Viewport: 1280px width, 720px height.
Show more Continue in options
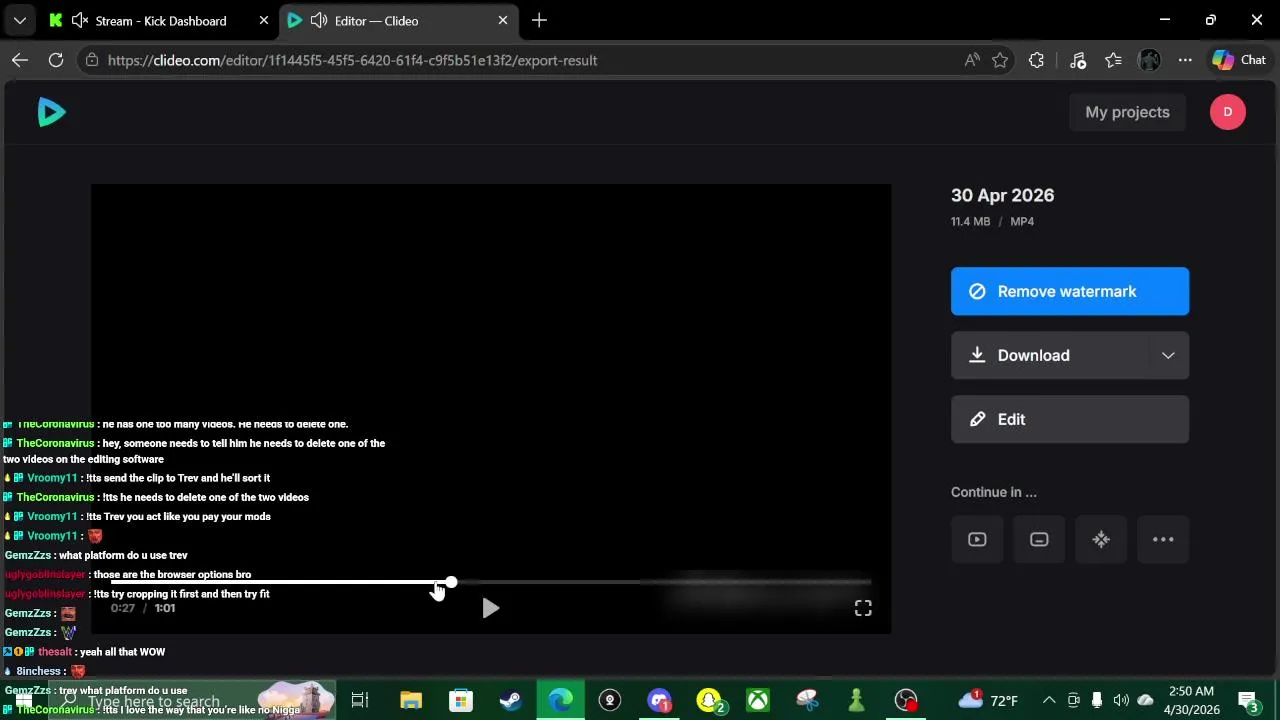[1163, 540]
